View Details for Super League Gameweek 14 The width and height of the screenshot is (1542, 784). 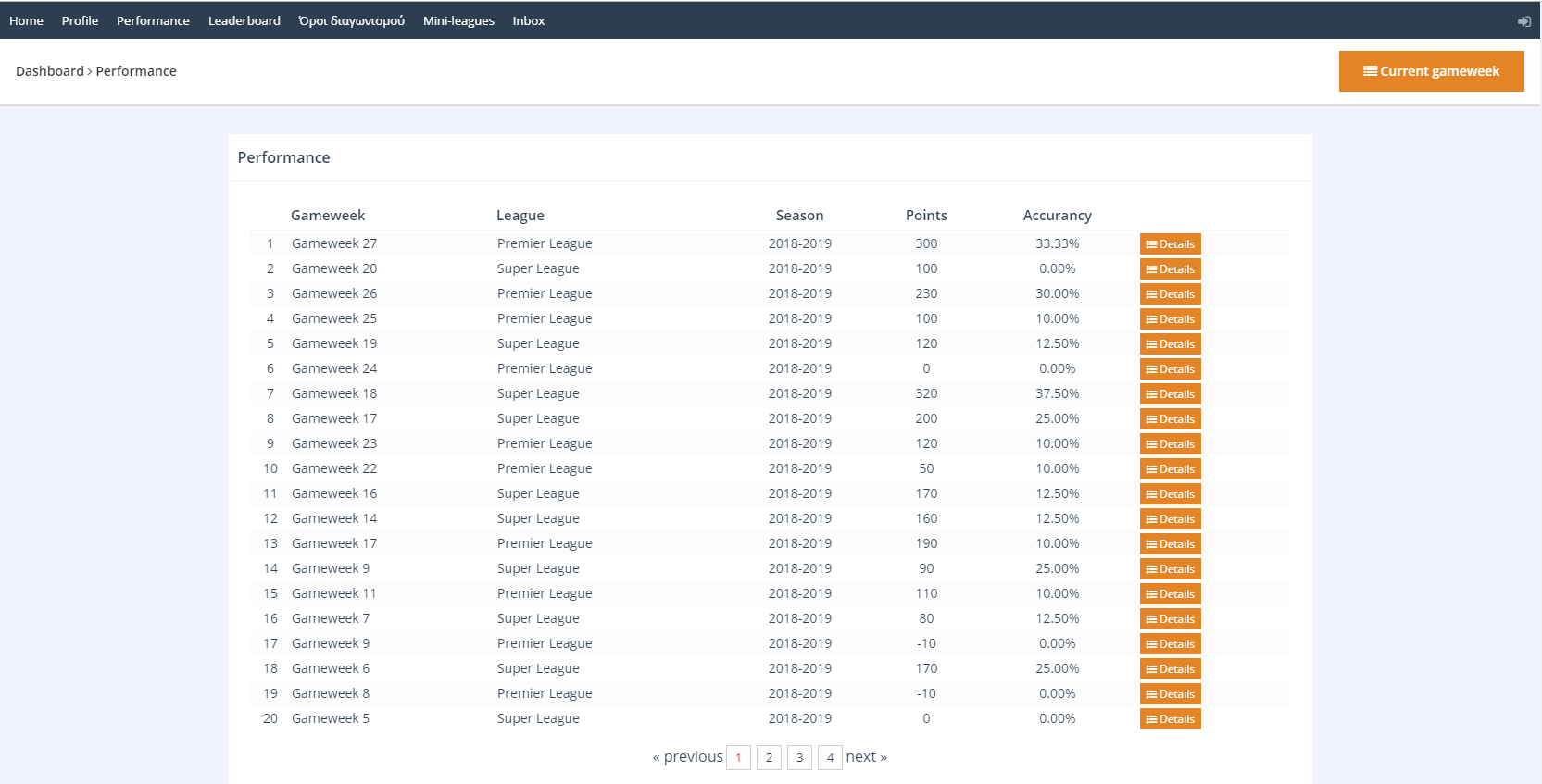[1170, 519]
